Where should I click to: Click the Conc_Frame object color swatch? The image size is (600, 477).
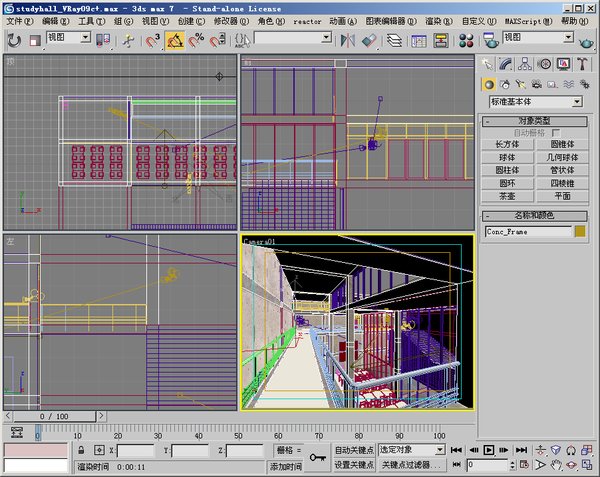[x=580, y=232]
